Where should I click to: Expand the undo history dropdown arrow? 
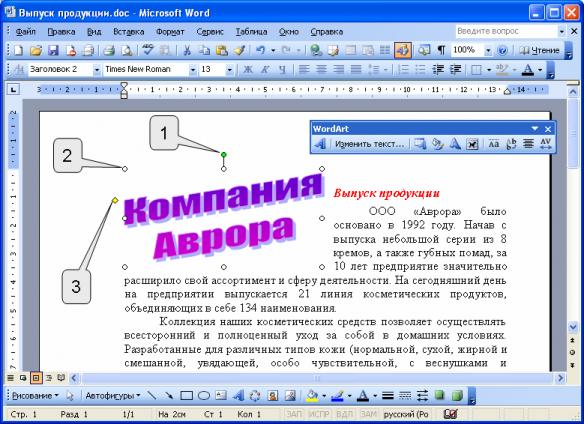[x=273, y=50]
